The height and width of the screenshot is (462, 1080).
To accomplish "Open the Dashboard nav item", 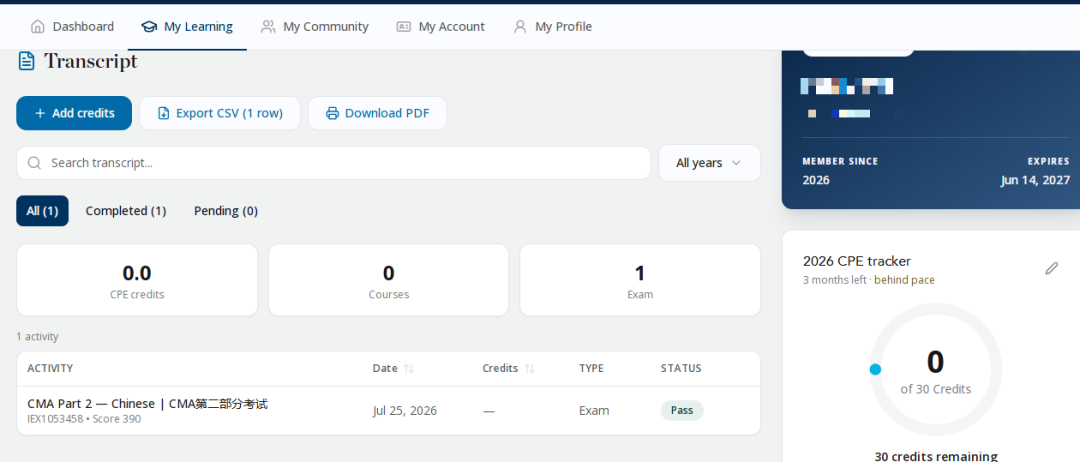I will pos(72,27).
